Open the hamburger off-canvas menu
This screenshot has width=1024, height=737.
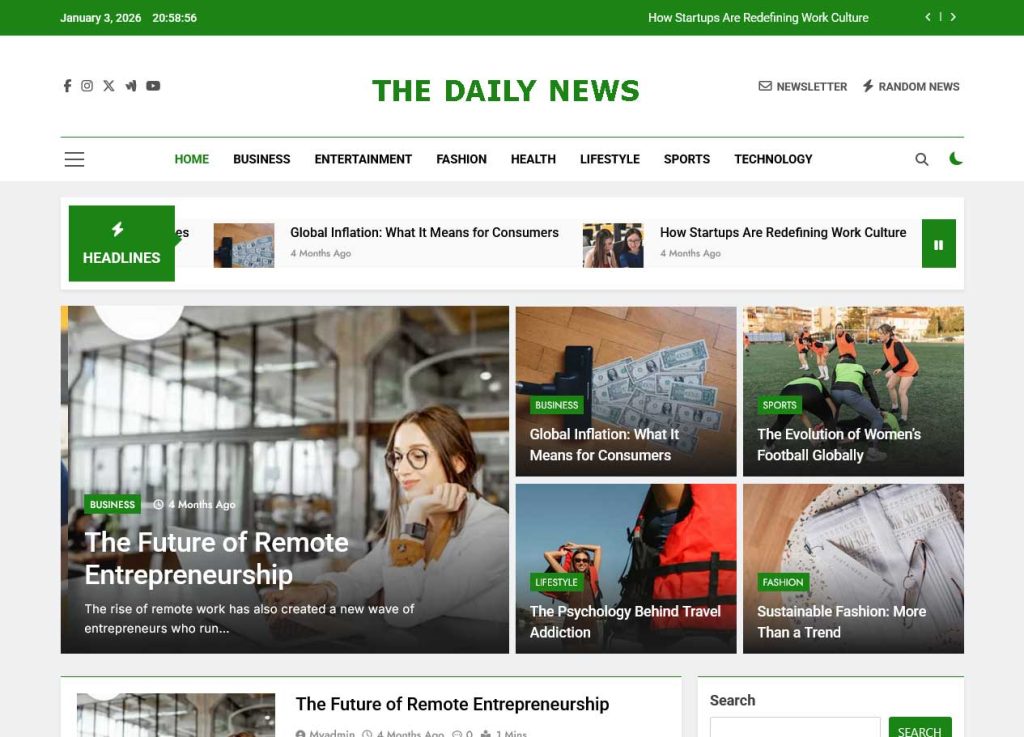tap(74, 159)
